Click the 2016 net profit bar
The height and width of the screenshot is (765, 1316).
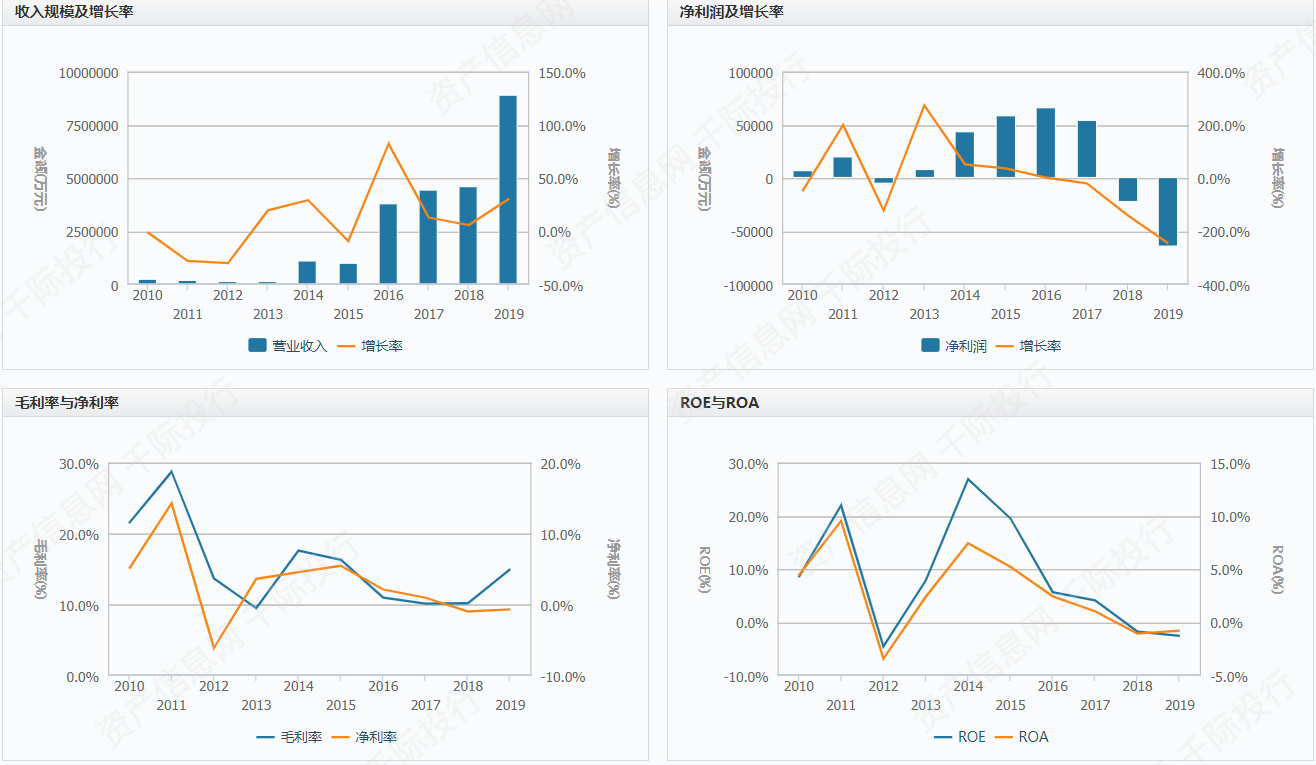(x=1046, y=143)
